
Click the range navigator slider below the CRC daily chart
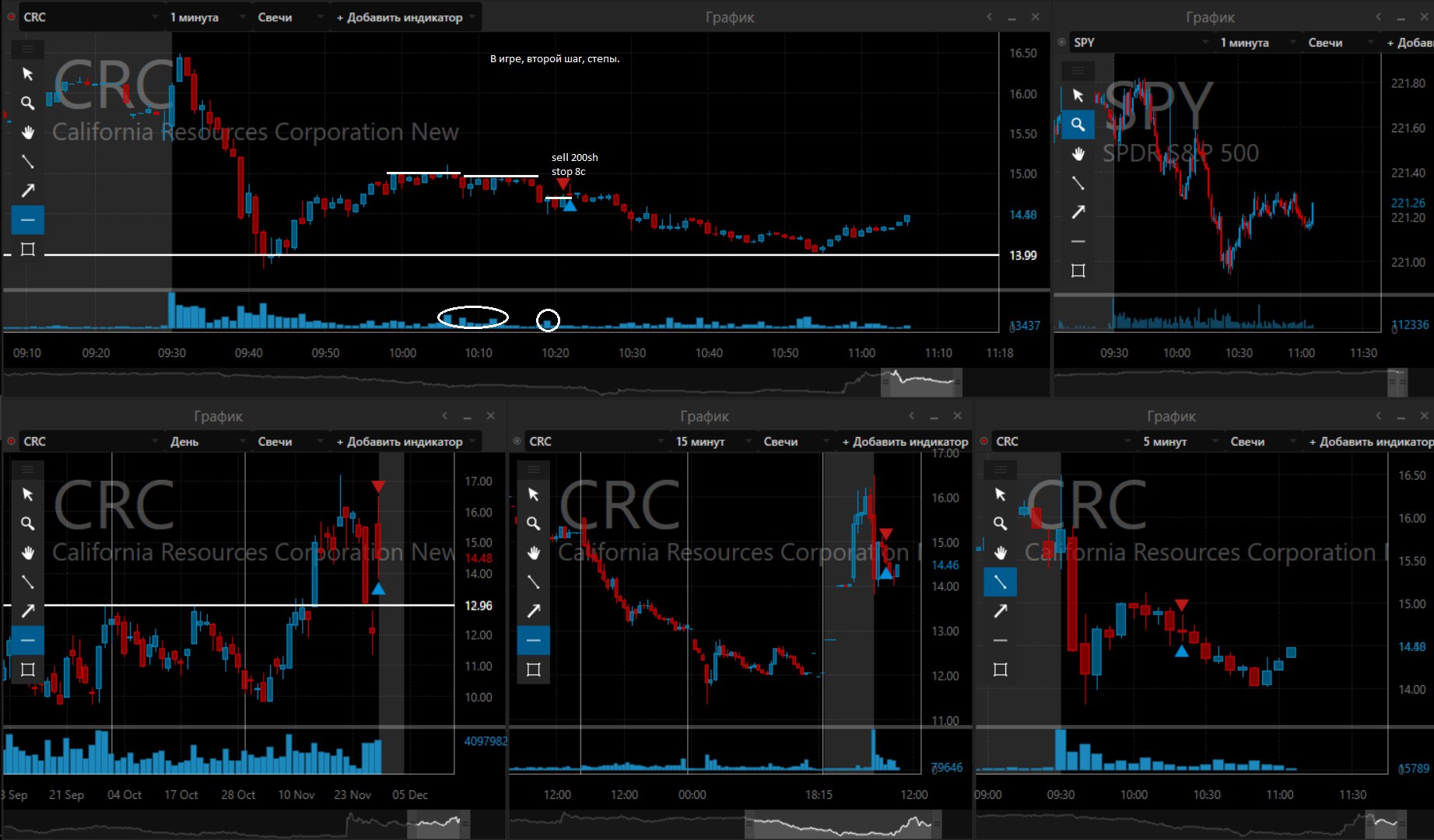point(438,824)
